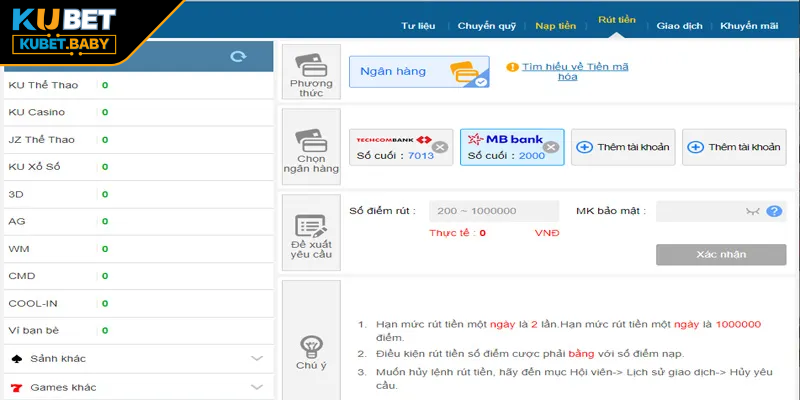Click the Chú ý lightbulb icon
This screenshot has height=400, width=800.
click(x=311, y=347)
